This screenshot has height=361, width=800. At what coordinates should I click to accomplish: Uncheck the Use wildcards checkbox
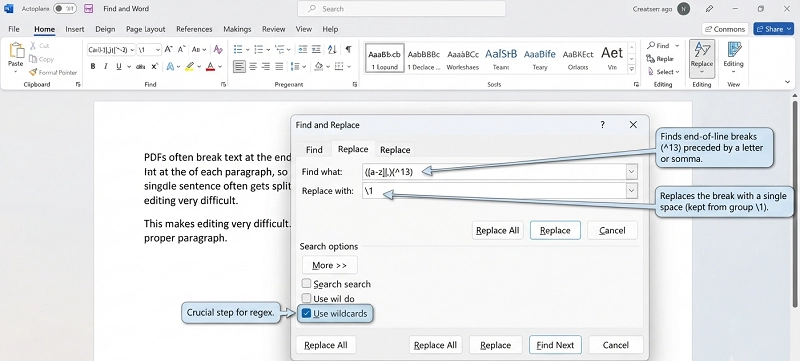(x=306, y=313)
